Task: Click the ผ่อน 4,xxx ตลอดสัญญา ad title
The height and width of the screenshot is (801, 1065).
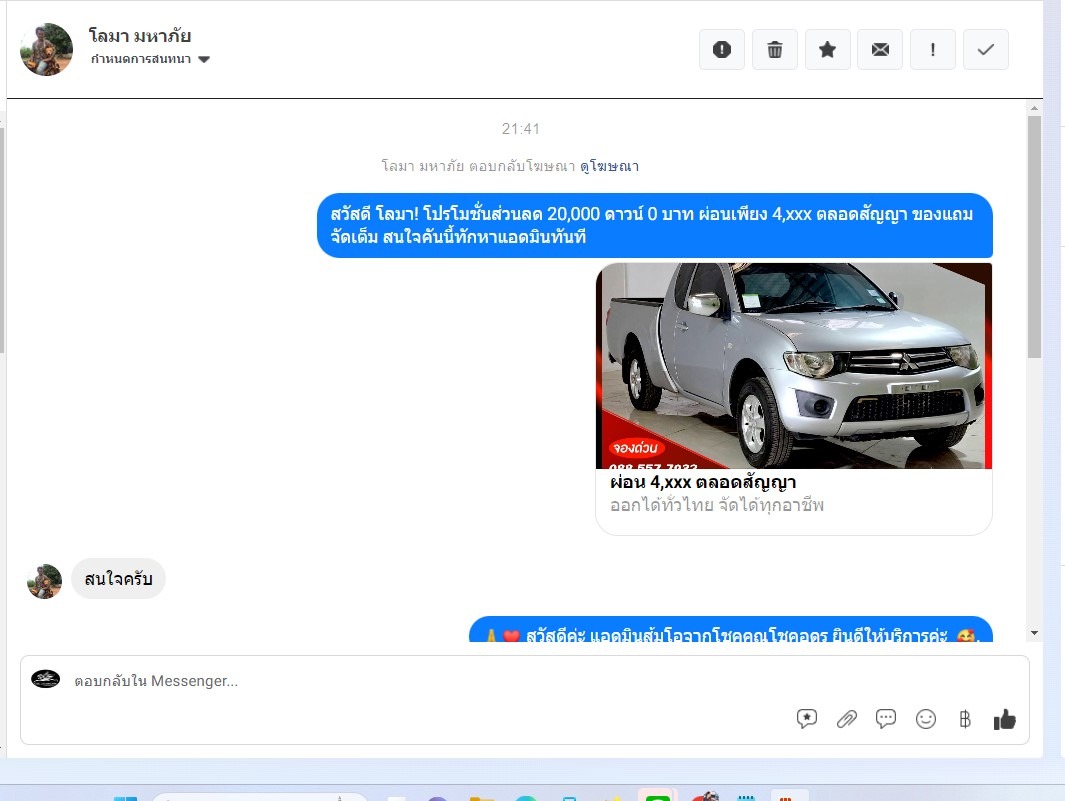Action: (703, 482)
